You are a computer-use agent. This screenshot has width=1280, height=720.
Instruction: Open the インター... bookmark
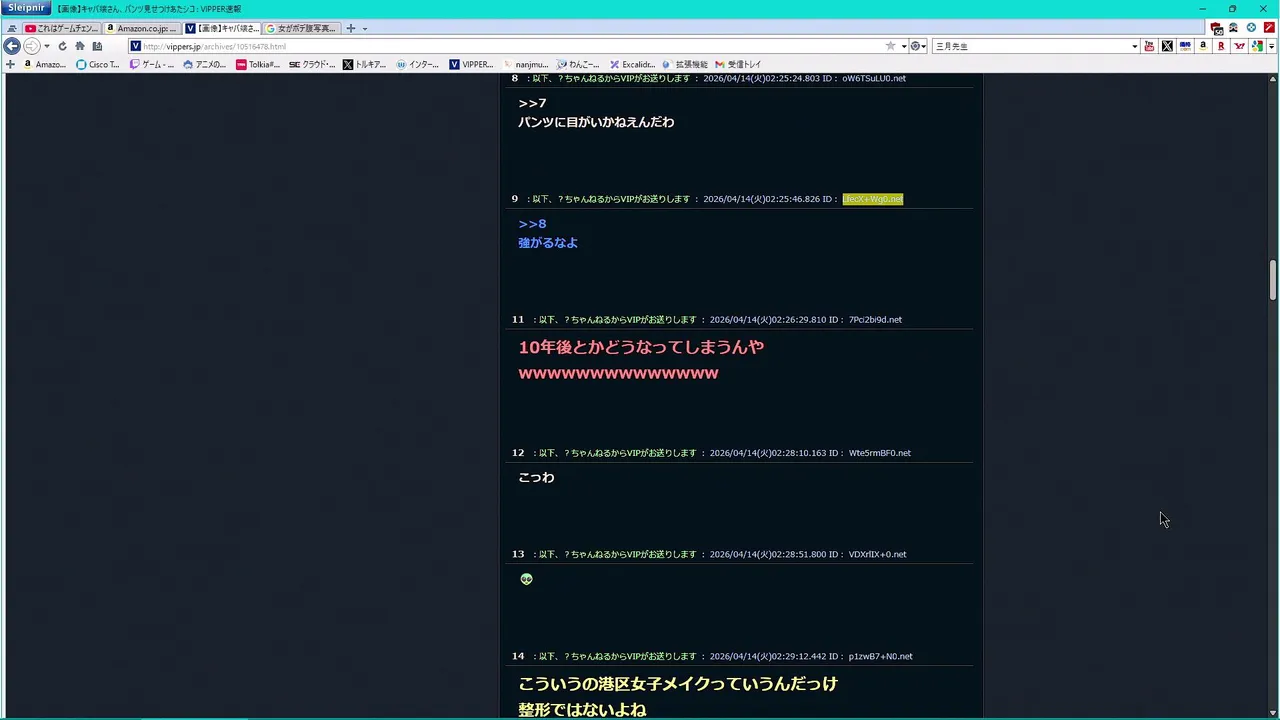click(418, 64)
